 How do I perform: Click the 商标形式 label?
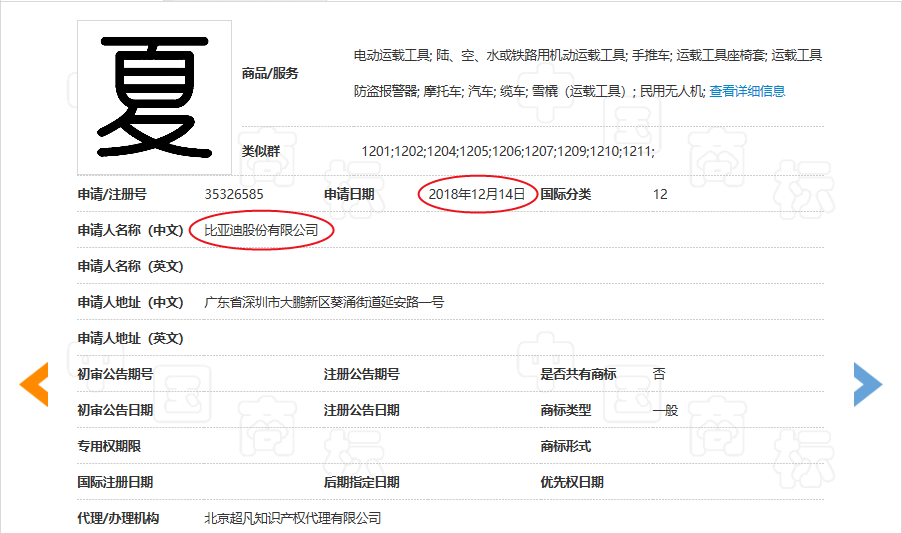566,446
